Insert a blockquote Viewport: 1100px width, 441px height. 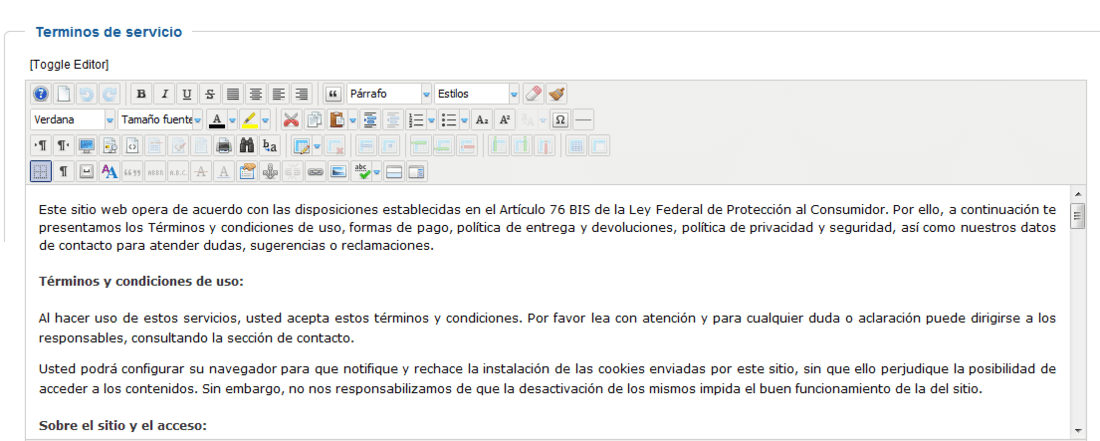pos(334,93)
